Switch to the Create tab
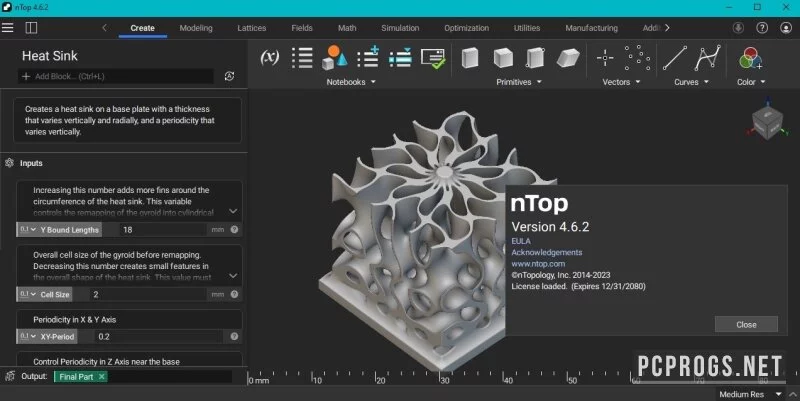This screenshot has height=401, width=800. pyautogui.click(x=142, y=28)
